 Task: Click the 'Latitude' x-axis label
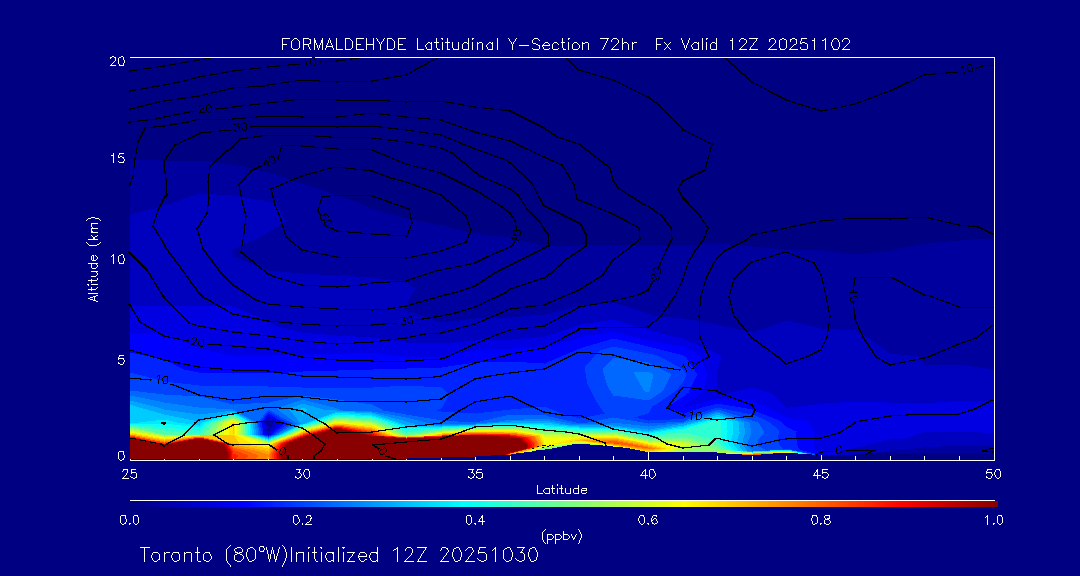point(561,489)
